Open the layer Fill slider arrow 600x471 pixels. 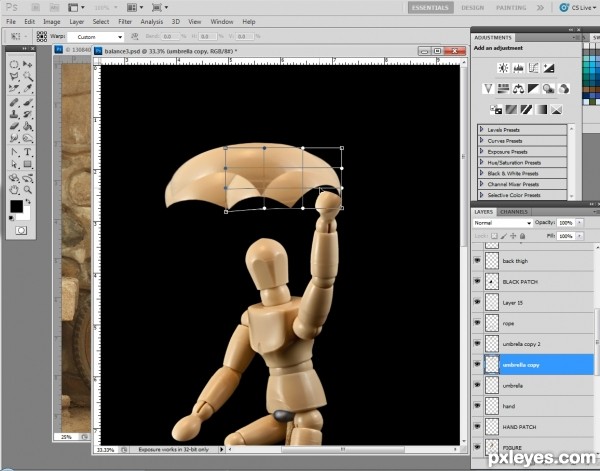(x=579, y=236)
